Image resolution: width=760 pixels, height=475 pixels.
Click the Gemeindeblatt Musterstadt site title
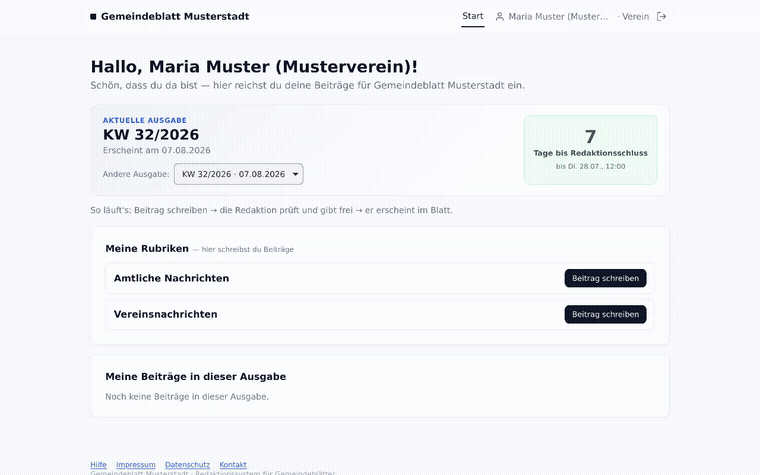(175, 16)
